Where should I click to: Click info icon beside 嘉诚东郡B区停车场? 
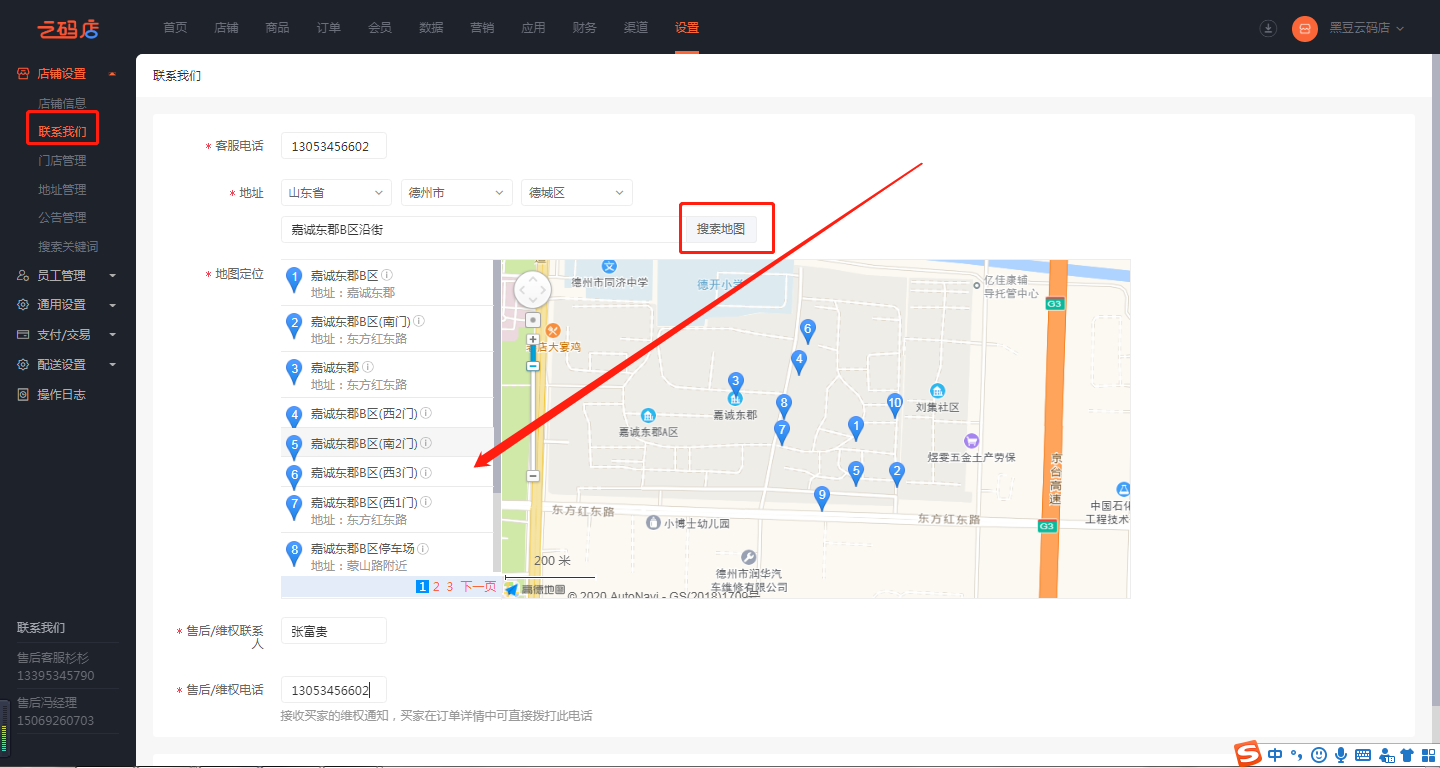(423, 549)
